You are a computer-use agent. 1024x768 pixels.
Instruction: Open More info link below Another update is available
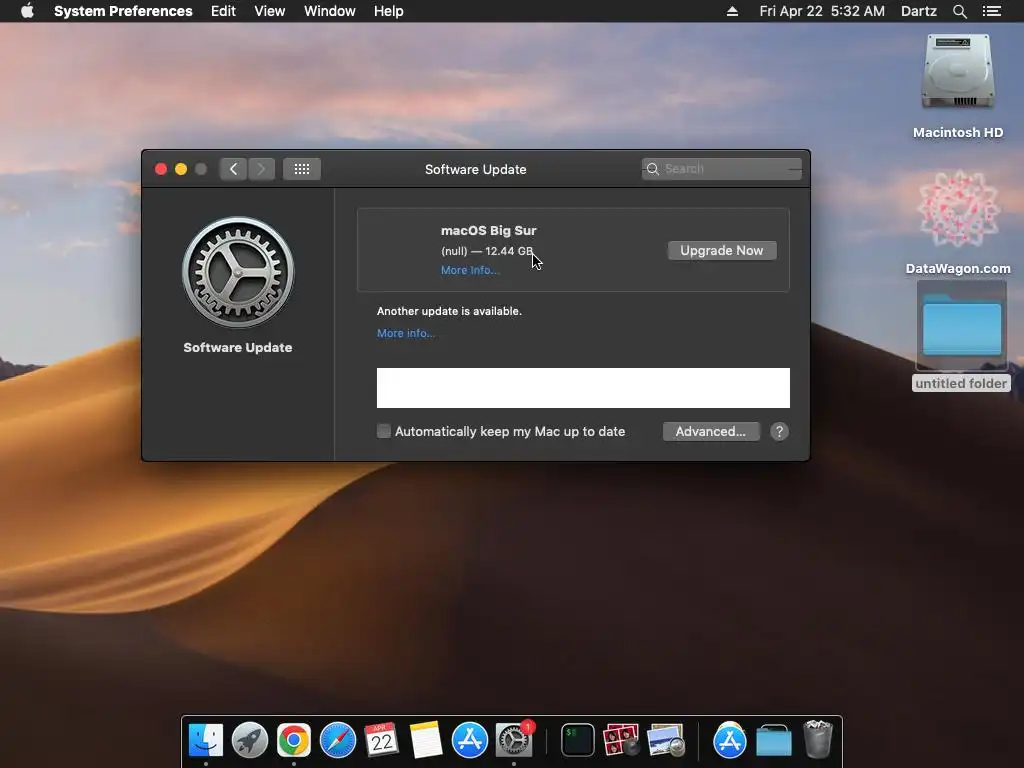[406, 333]
